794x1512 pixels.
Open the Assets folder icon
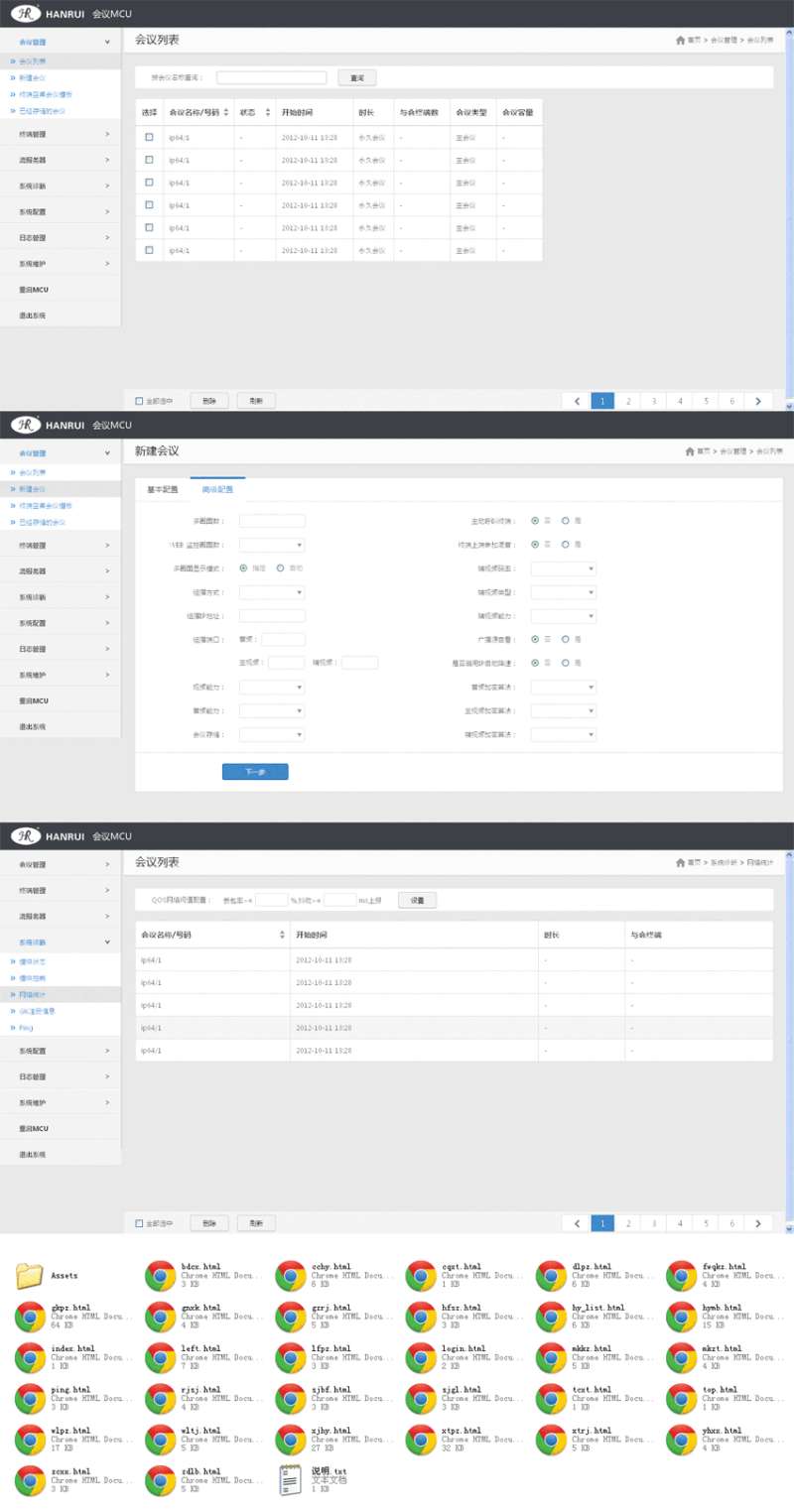pos(30,1276)
